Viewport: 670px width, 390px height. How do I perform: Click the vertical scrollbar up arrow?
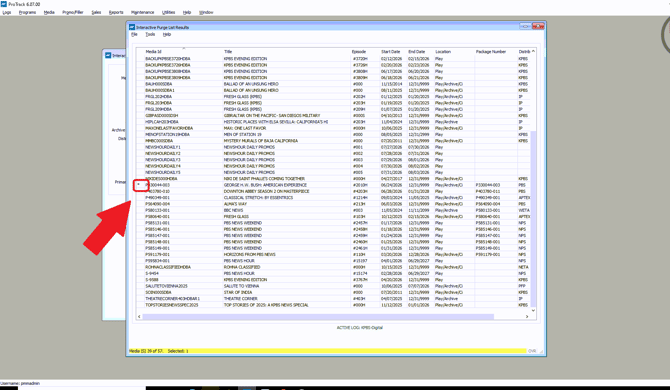533,51
